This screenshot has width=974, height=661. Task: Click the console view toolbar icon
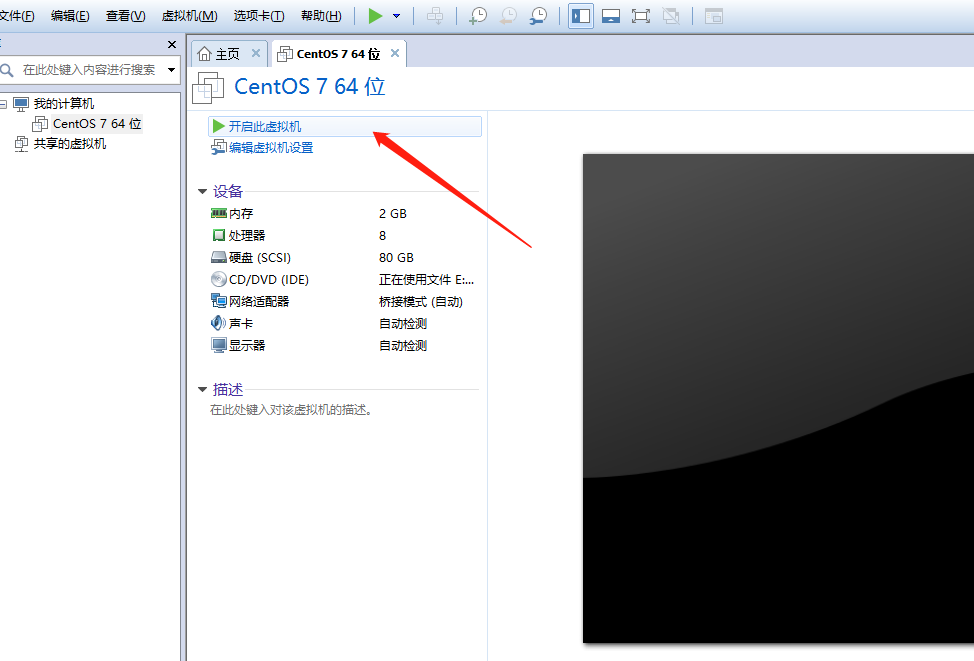[714, 16]
